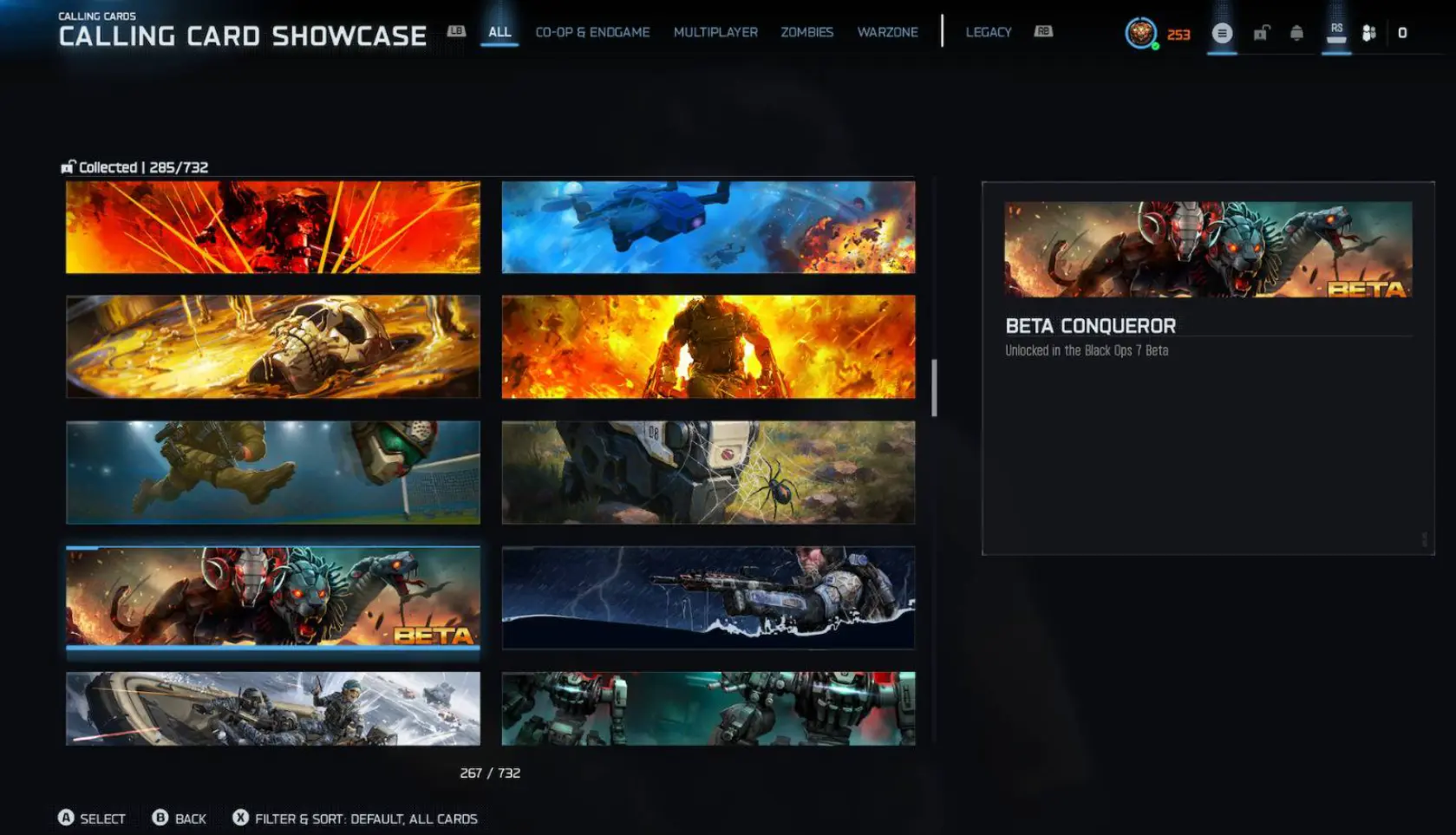Open notifications bell icon

coord(1296,34)
